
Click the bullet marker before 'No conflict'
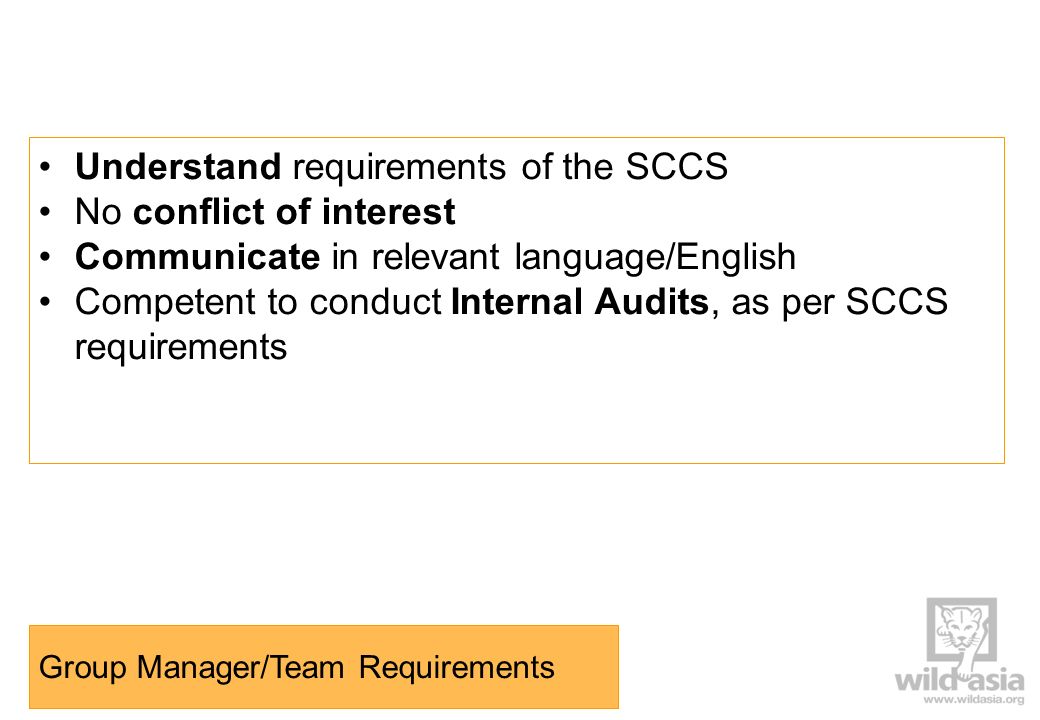[44, 212]
